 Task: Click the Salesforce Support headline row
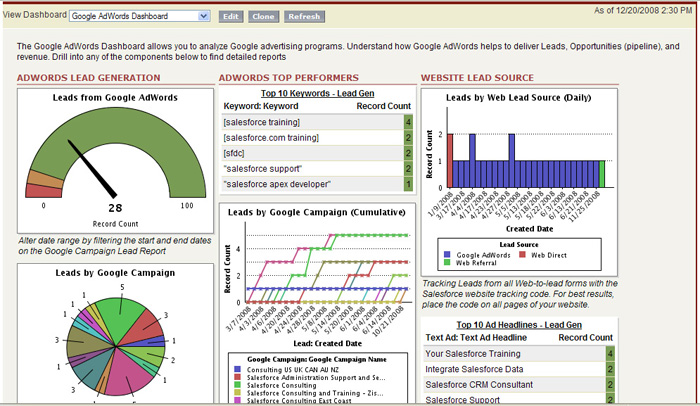(519, 399)
